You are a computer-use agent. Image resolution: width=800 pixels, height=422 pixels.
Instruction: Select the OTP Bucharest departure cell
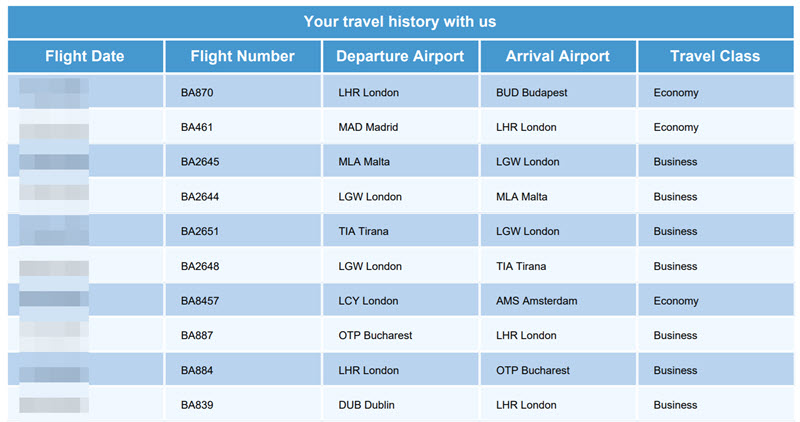click(x=401, y=335)
